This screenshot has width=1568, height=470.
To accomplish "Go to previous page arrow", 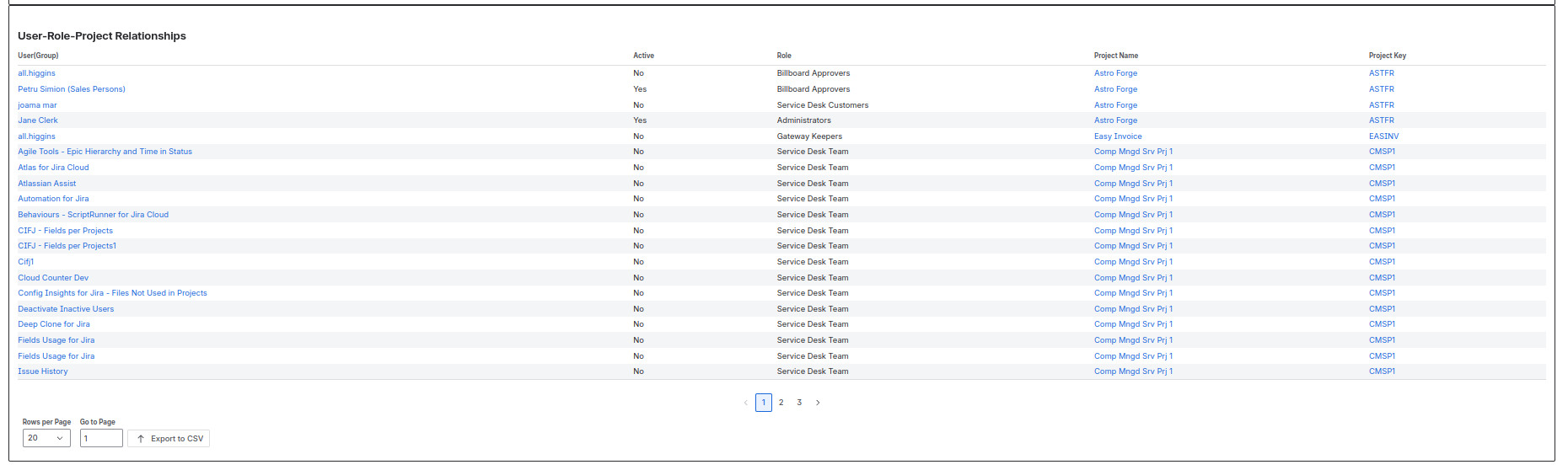I will [746, 403].
